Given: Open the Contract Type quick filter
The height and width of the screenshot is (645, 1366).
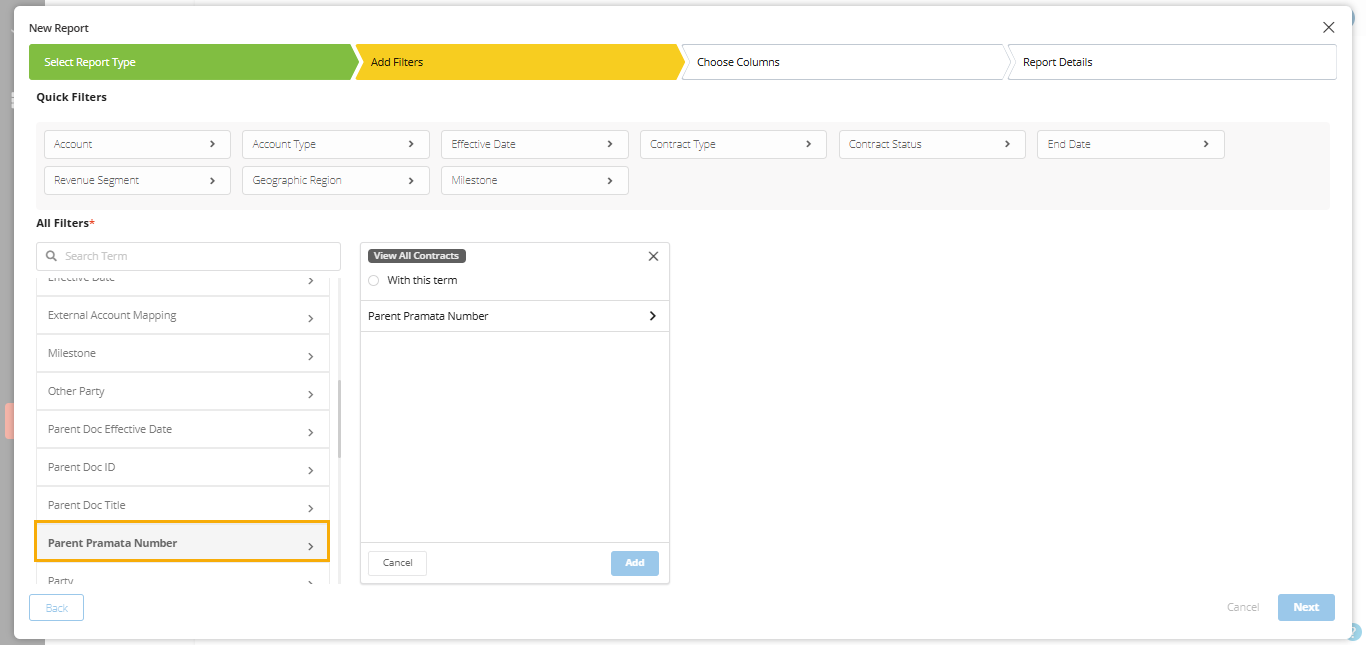Looking at the screenshot, I should [x=733, y=144].
